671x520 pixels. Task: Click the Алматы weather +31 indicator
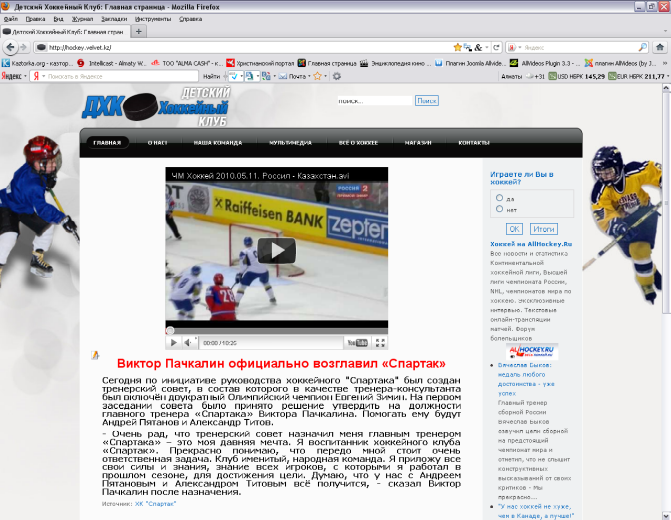tap(523, 76)
